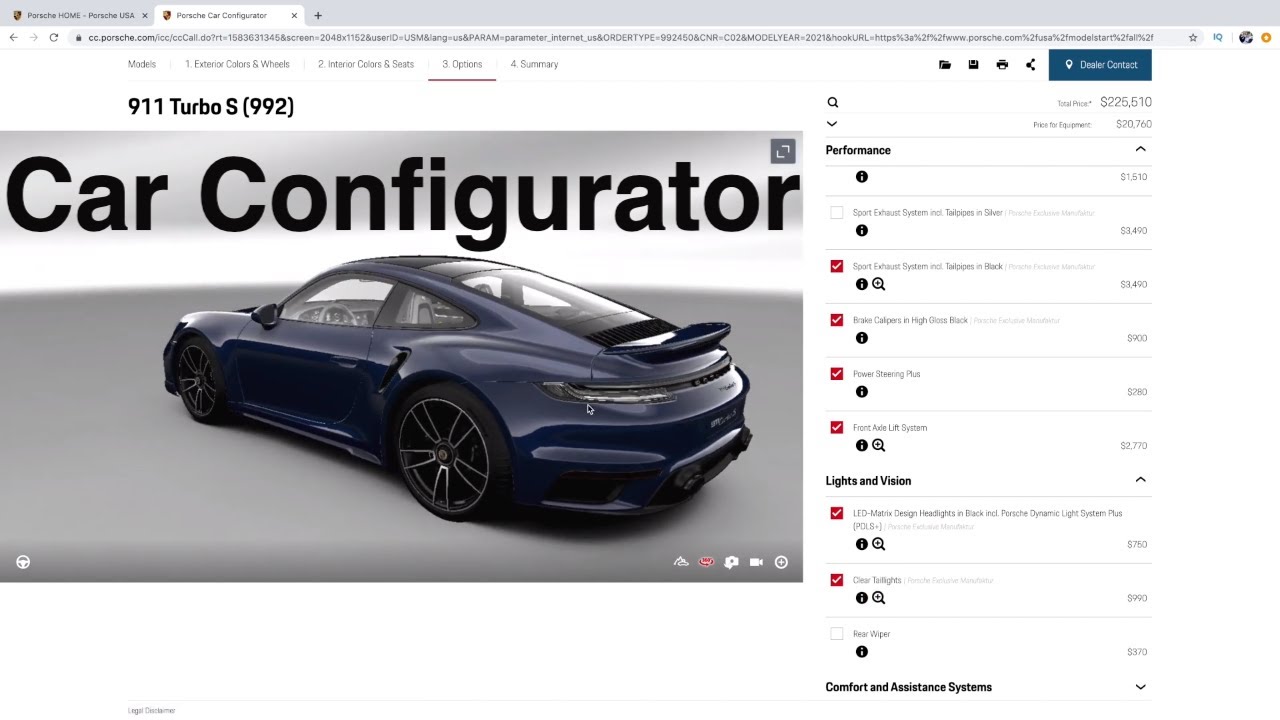Go to the Models step

click(142, 64)
